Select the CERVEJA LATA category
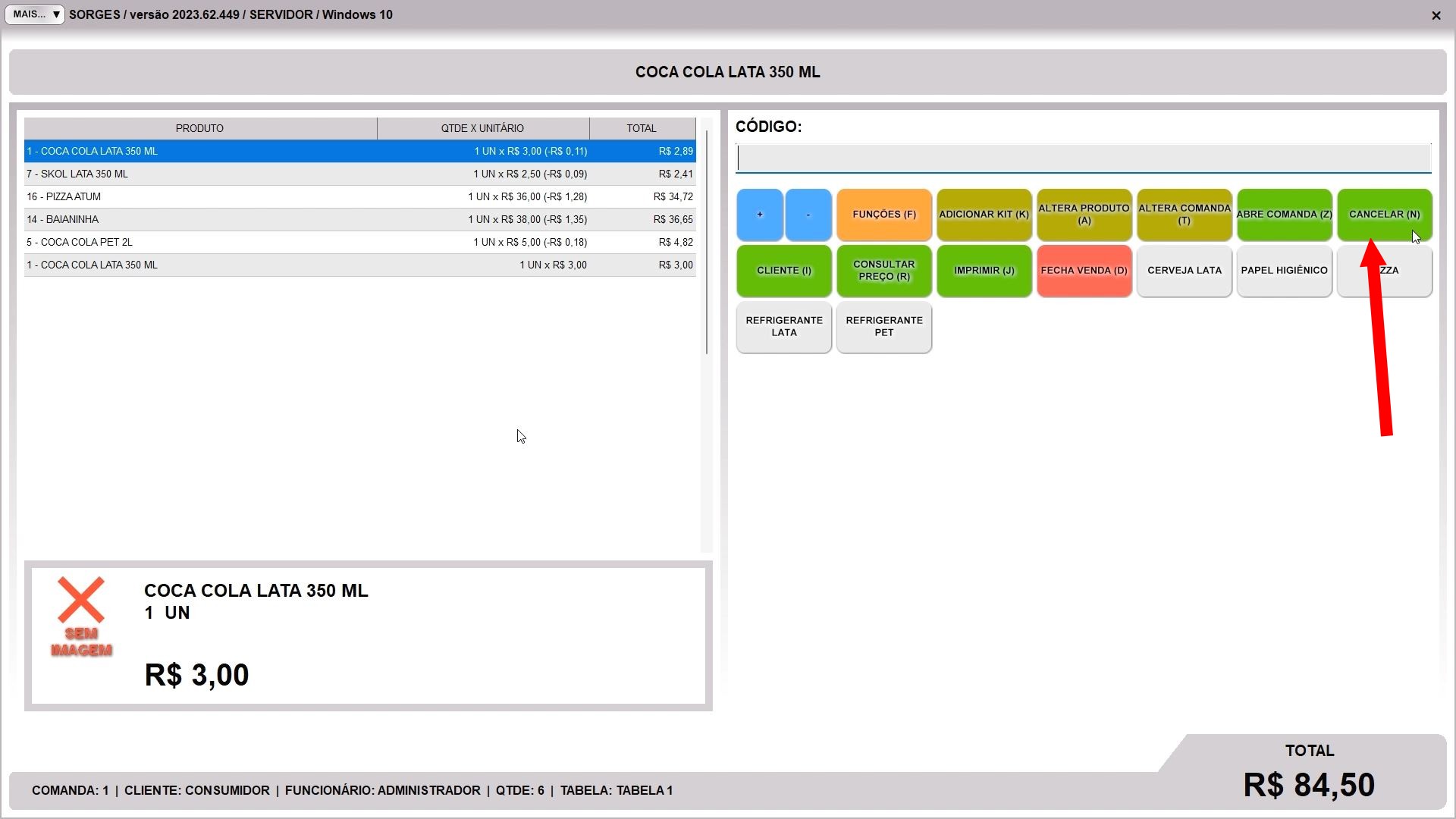Viewport: 1456px width, 819px height. [x=1184, y=271]
